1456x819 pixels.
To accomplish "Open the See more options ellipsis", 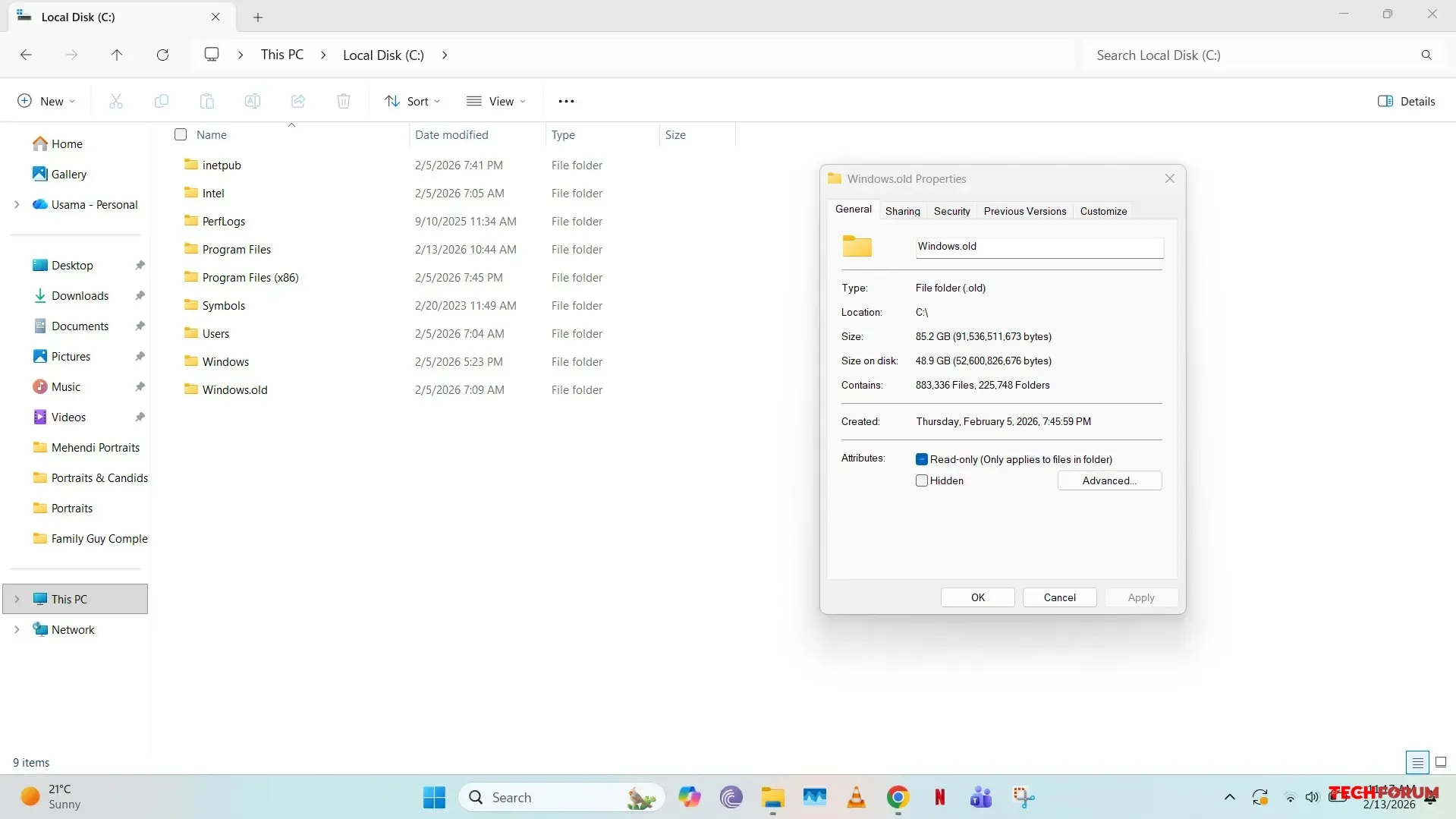I will [566, 101].
